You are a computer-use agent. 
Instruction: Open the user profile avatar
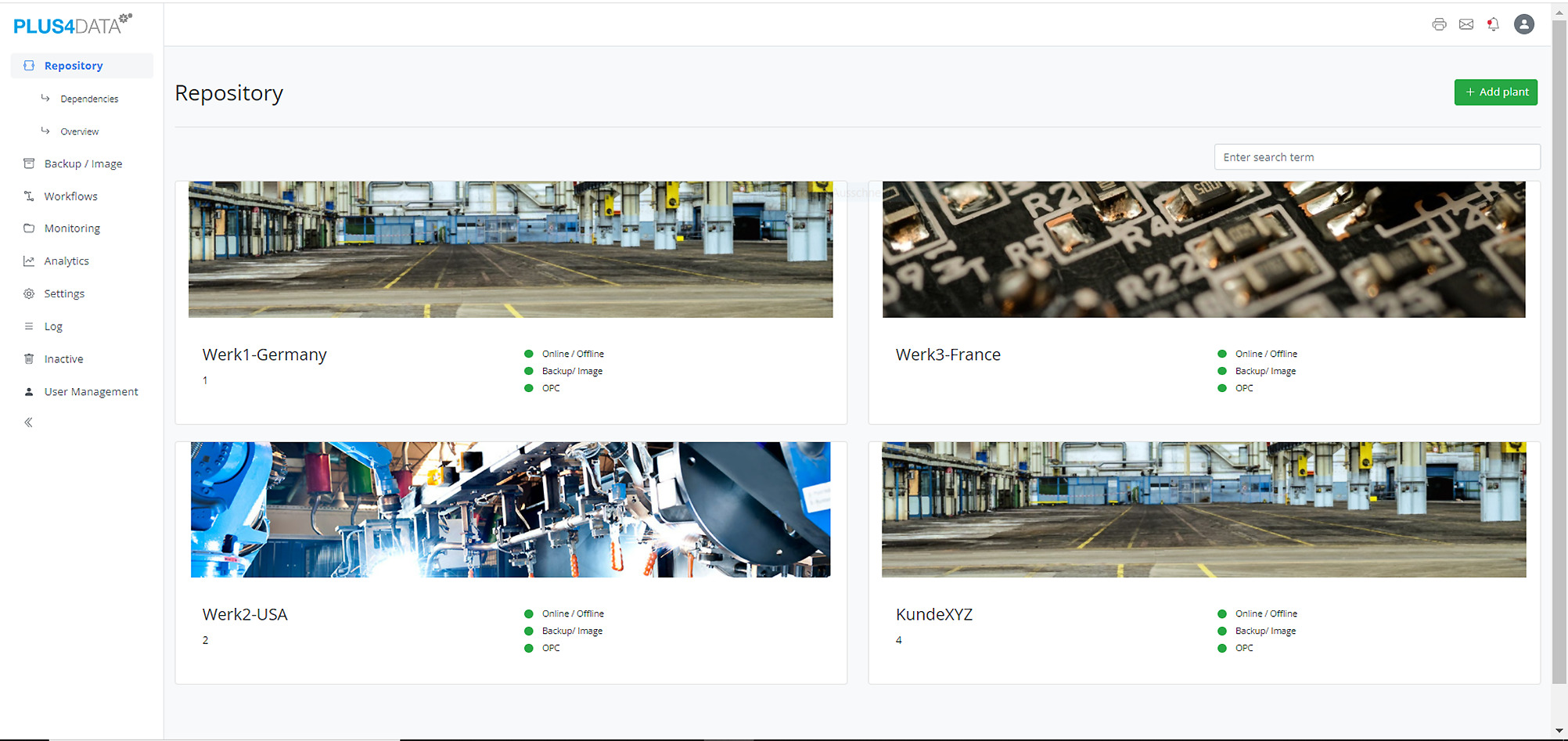tap(1523, 24)
